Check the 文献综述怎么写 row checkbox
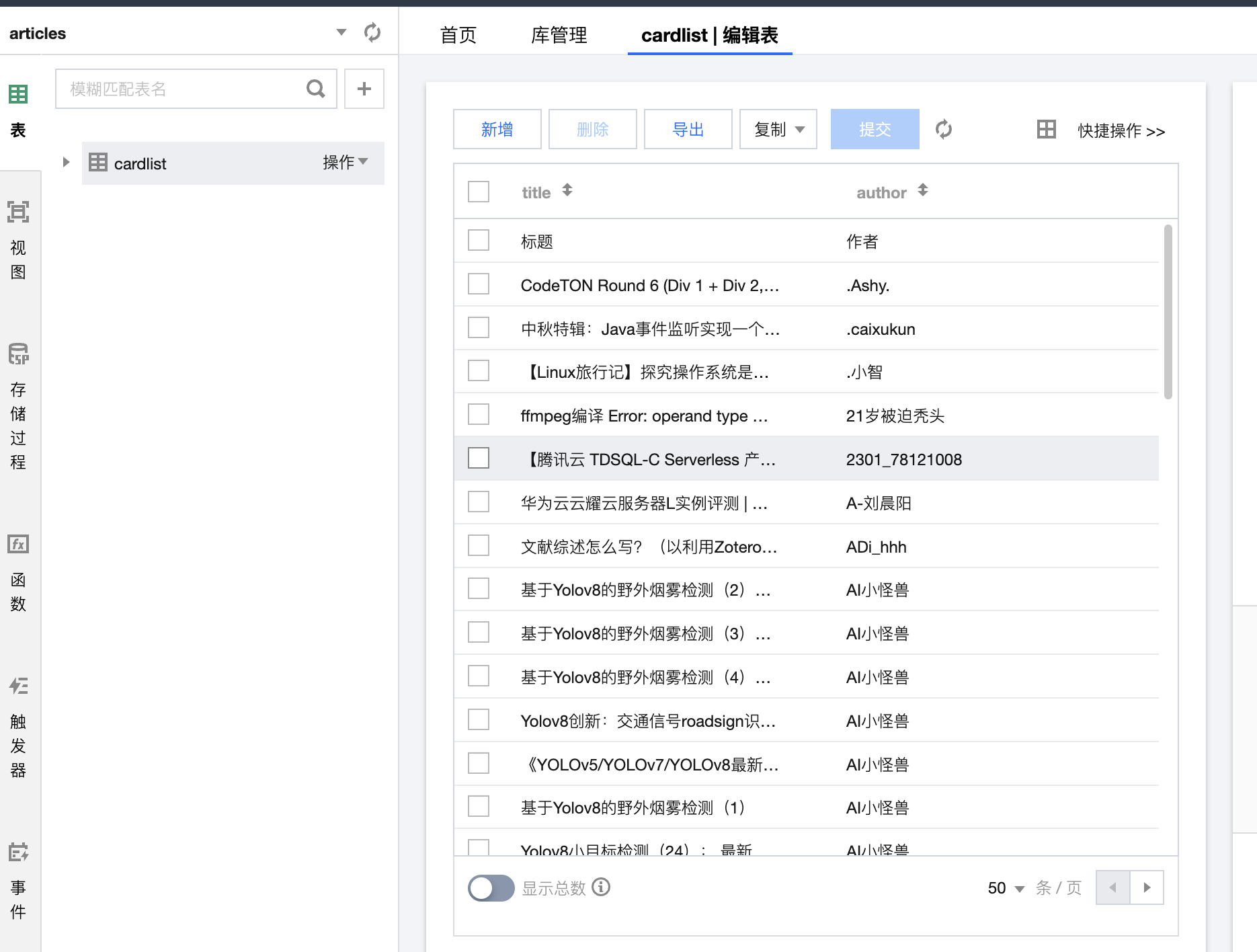This screenshot has width=1257, height=952. (479, 545)
